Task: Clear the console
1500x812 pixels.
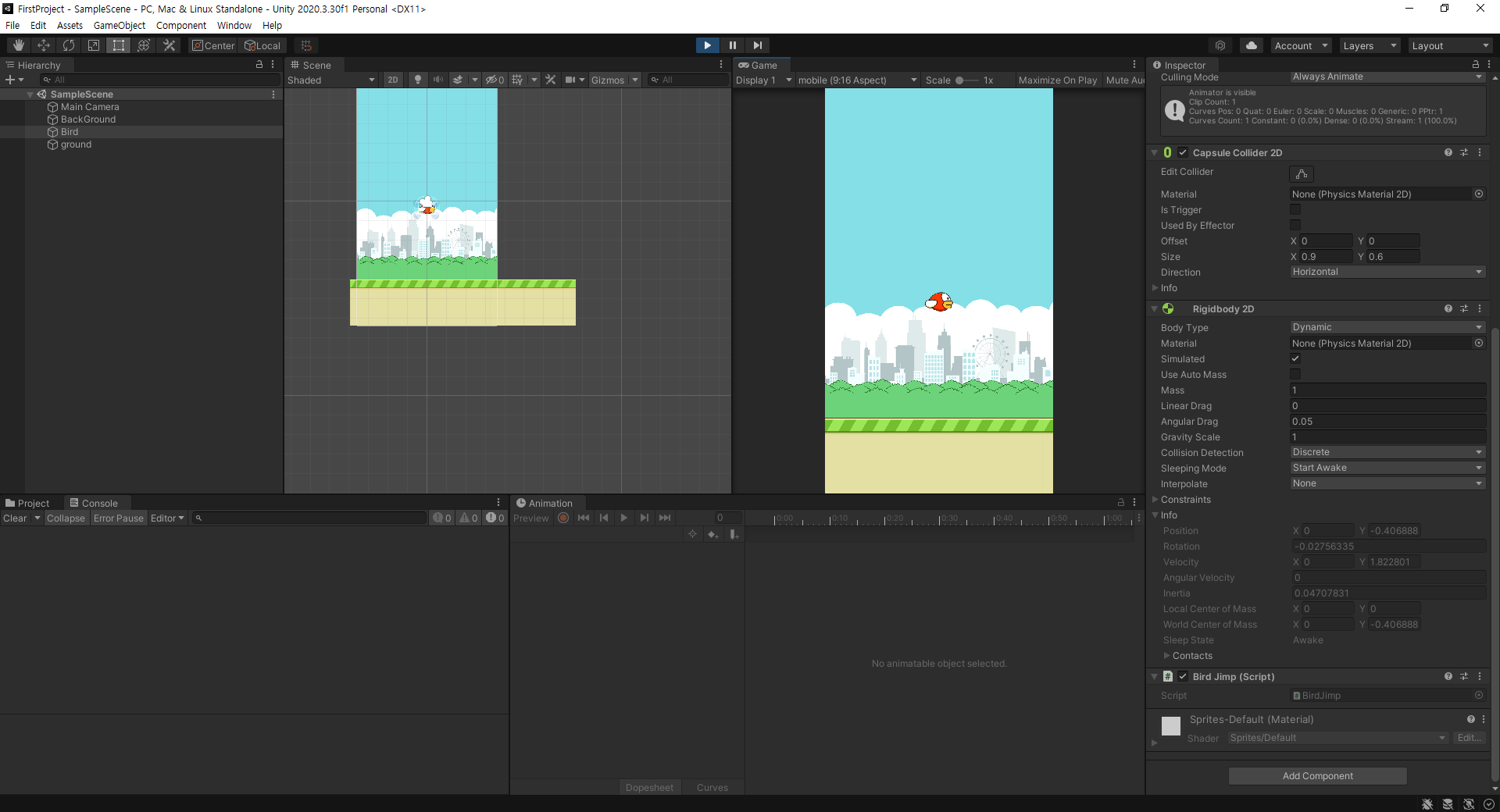Action: [15, 518]
